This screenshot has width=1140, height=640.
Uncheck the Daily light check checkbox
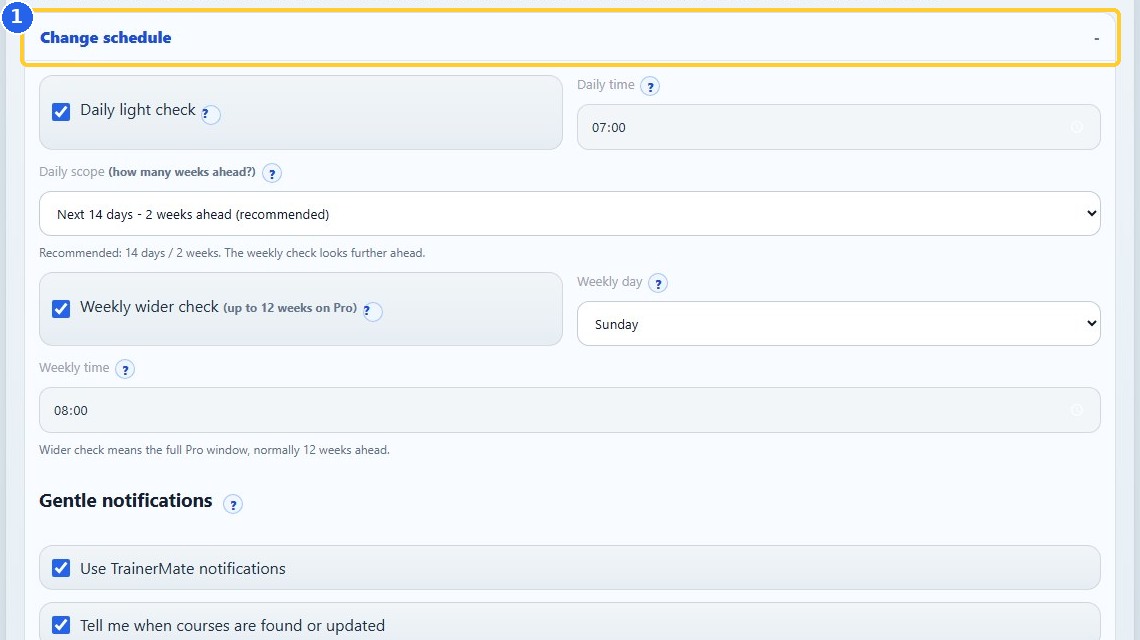61,111
